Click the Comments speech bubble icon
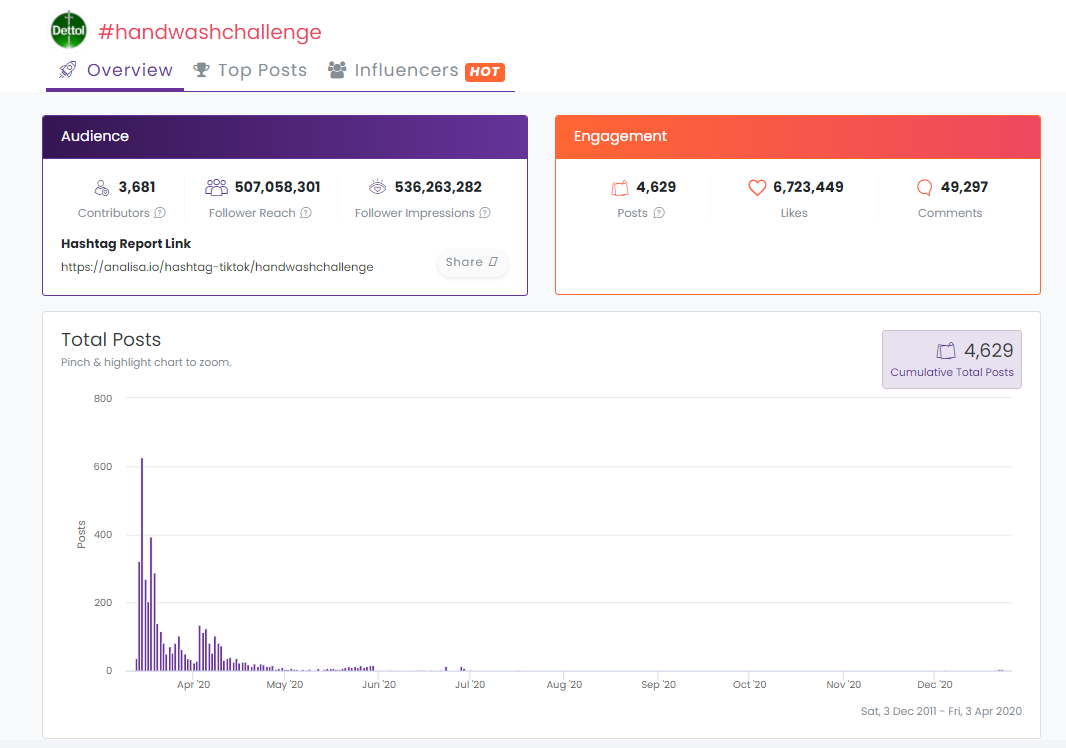This screenshot has height=748, width=1066. click(x=925, y=187)
